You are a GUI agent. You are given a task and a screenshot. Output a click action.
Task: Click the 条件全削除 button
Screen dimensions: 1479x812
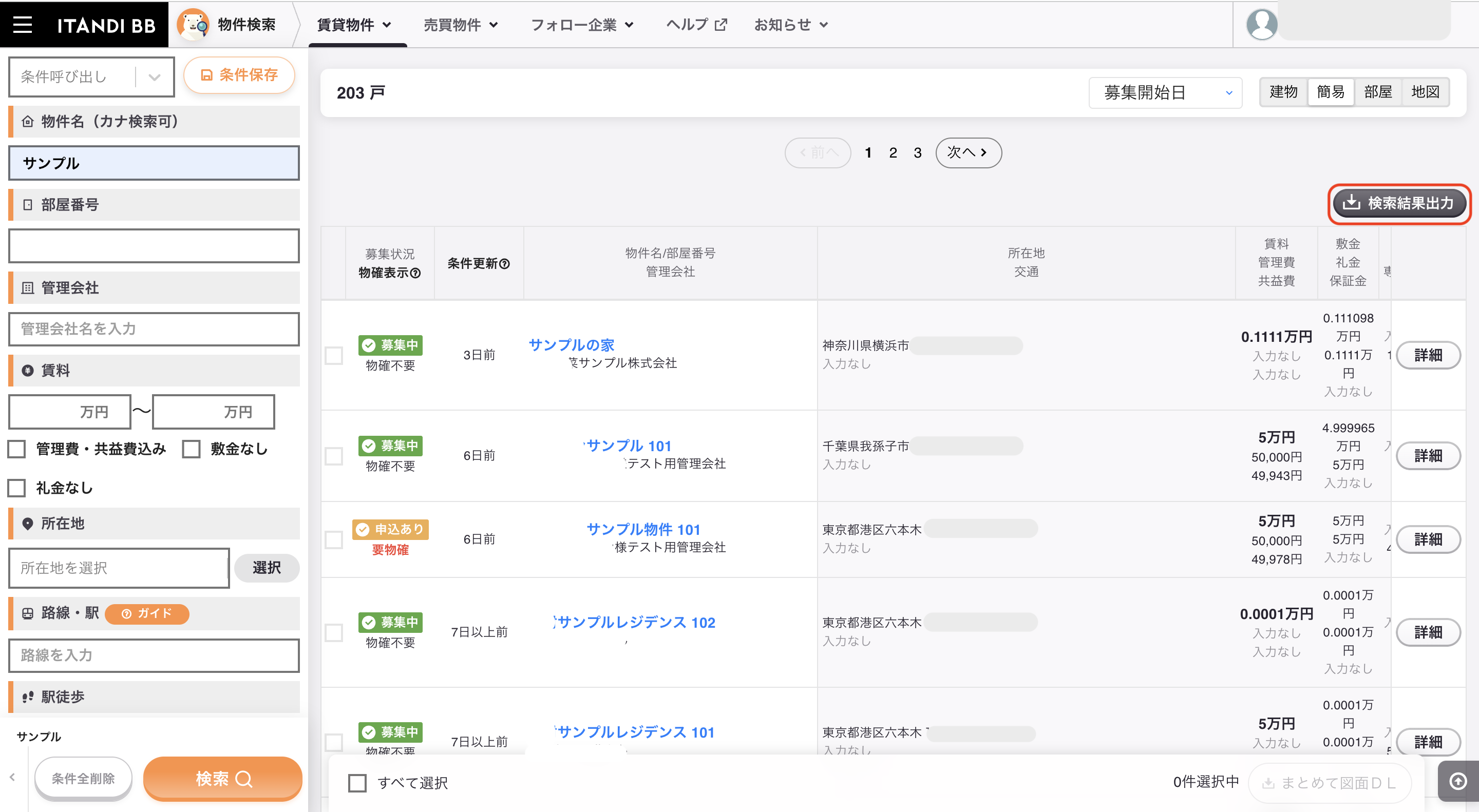(x=83, y=778)
